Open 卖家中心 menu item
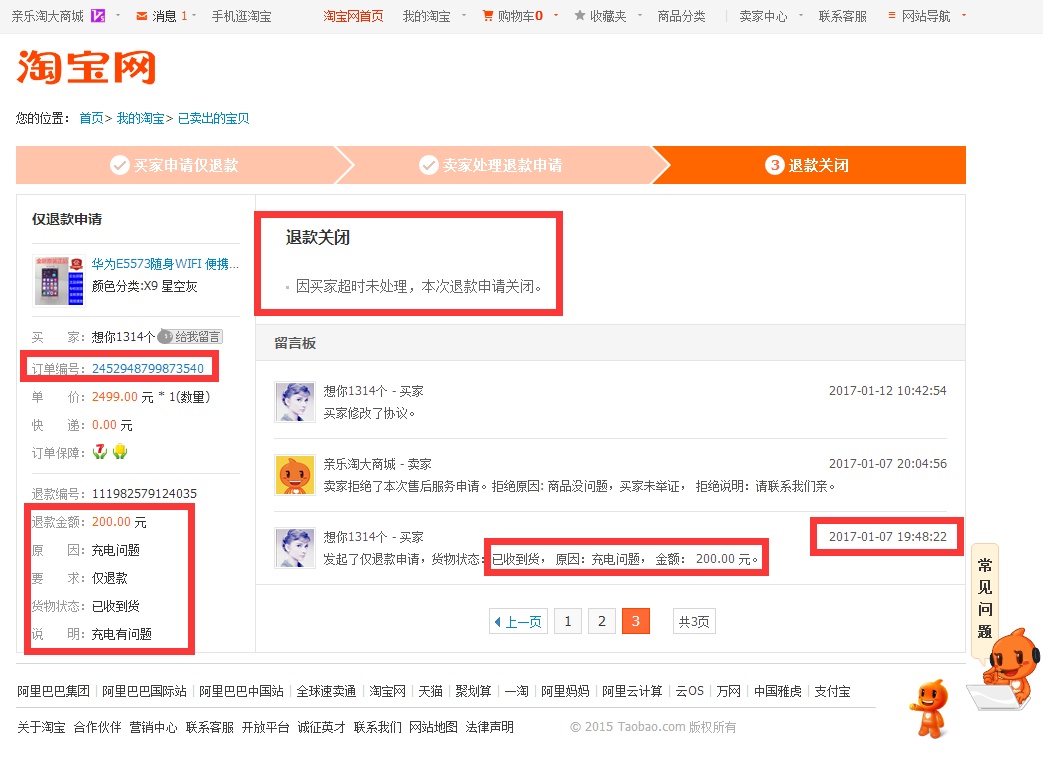1043x759 pixels. (x=763, y=16)
